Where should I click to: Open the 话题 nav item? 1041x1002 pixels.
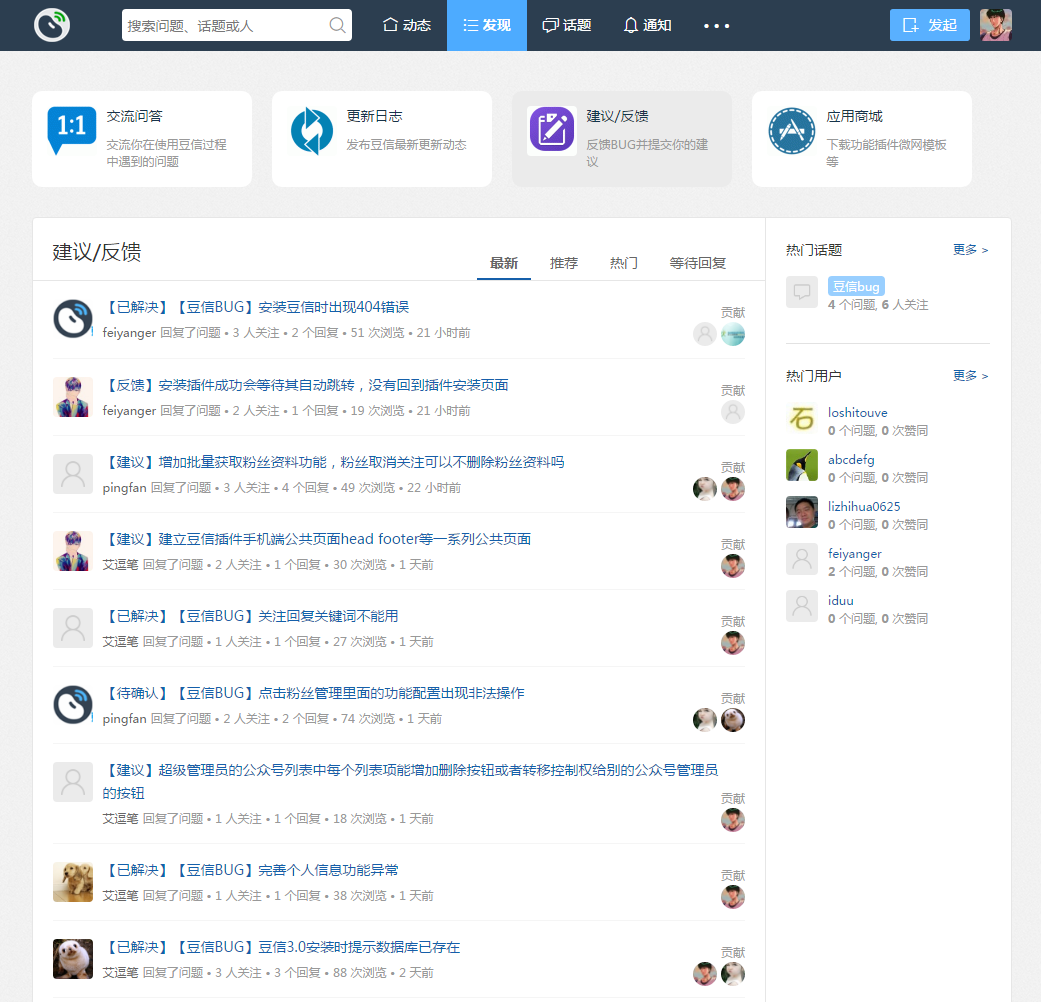566,25
